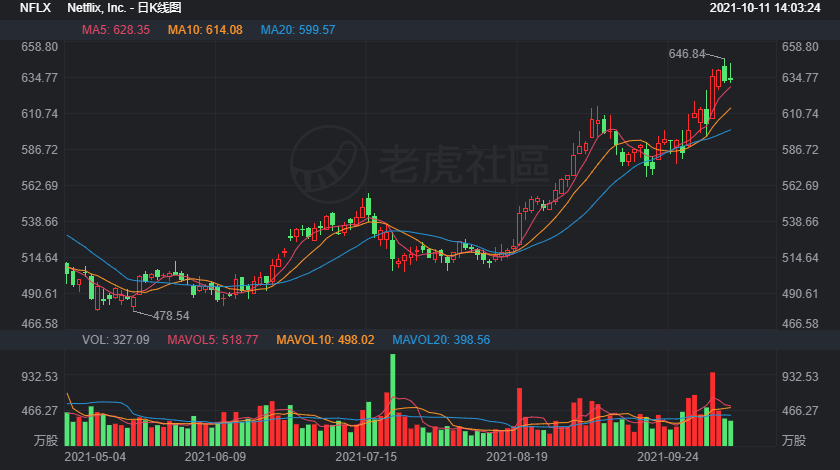Screen dimensions: 840x470
Task: Click the 2021-08-19 date axis label
Action: coord(517,457)
